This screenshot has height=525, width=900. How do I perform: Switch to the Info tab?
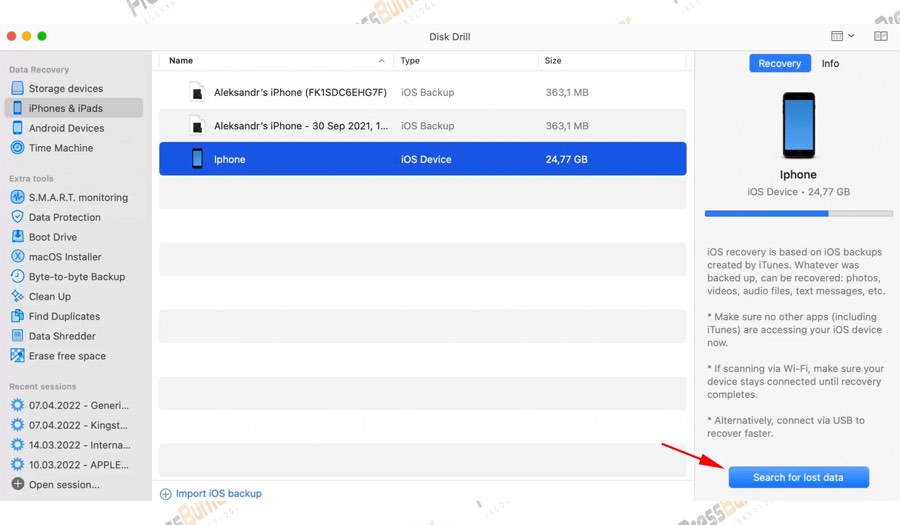(x=830, y=63)
